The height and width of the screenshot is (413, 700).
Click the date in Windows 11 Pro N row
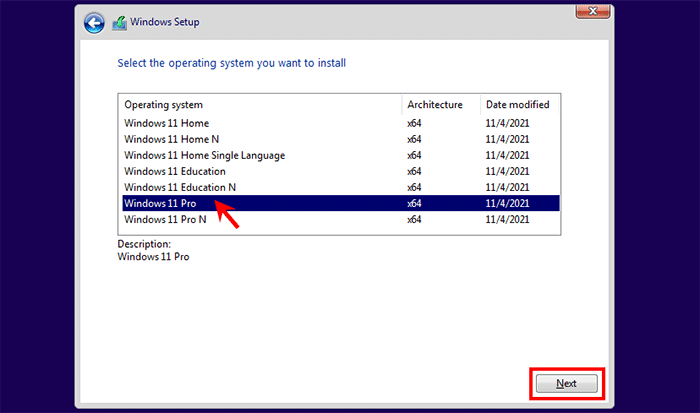507,219
